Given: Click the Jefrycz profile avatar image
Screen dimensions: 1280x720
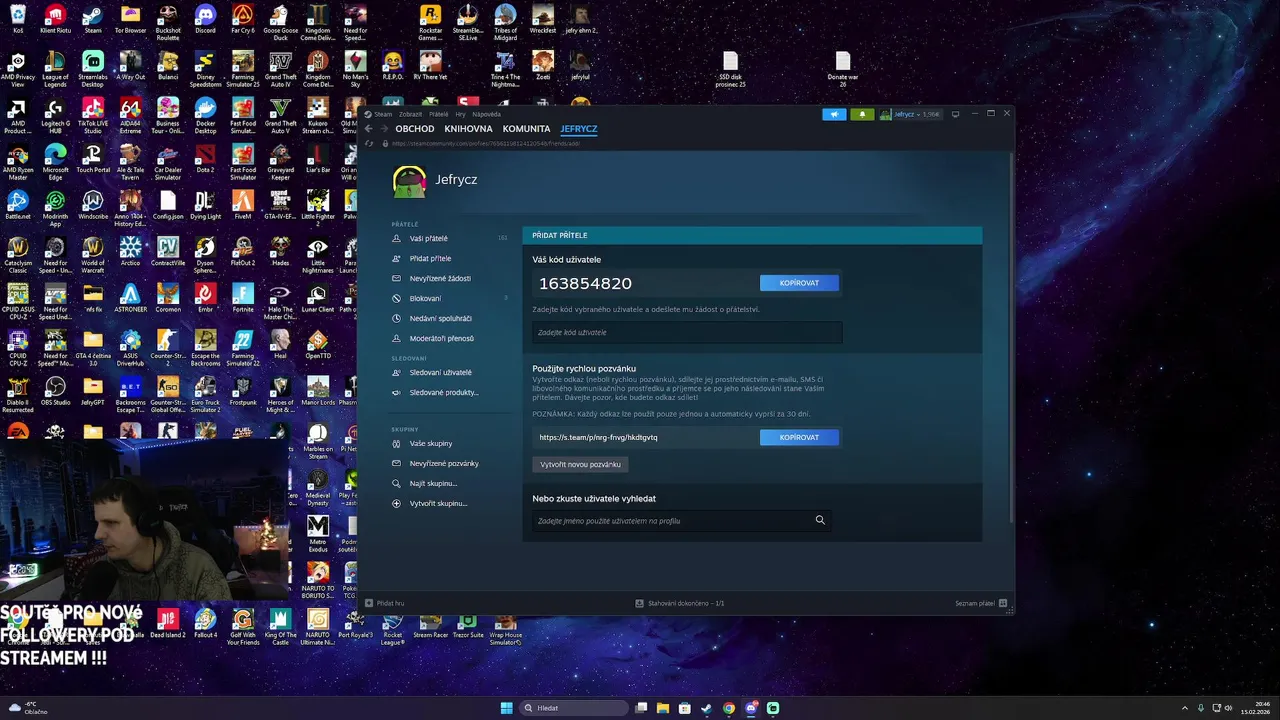Looking at the screenshot, I should 410,180.
